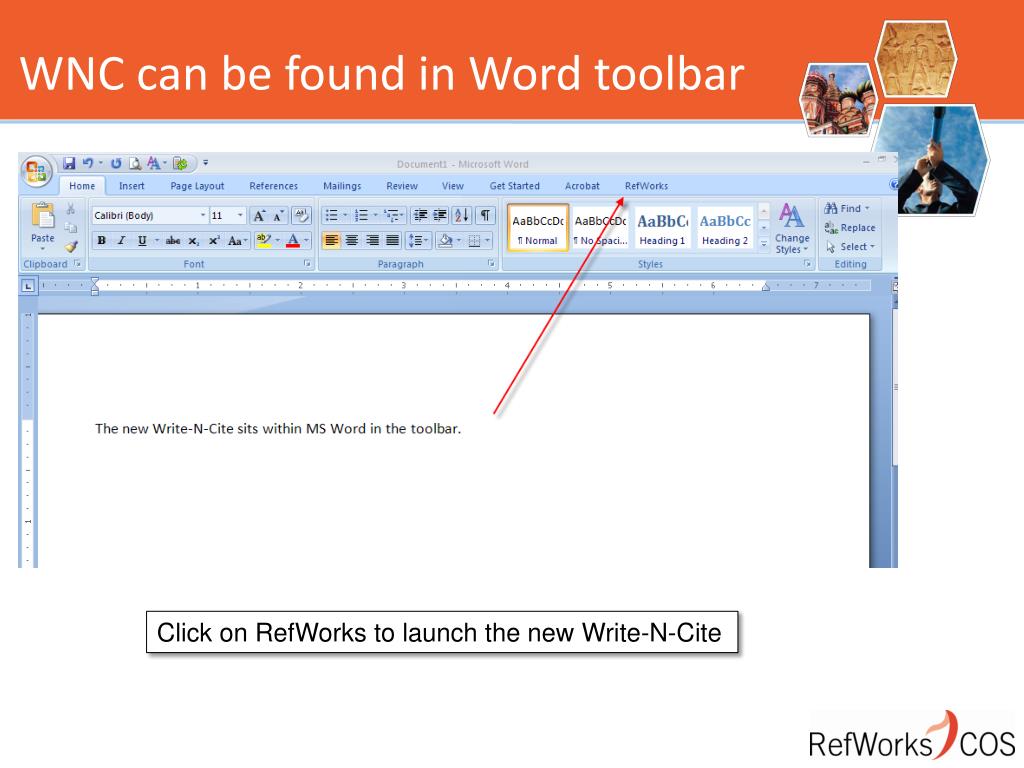Screen dimensions: 1024x768
Task: Go to the Review tab
Action: click(x=402, y=186)
